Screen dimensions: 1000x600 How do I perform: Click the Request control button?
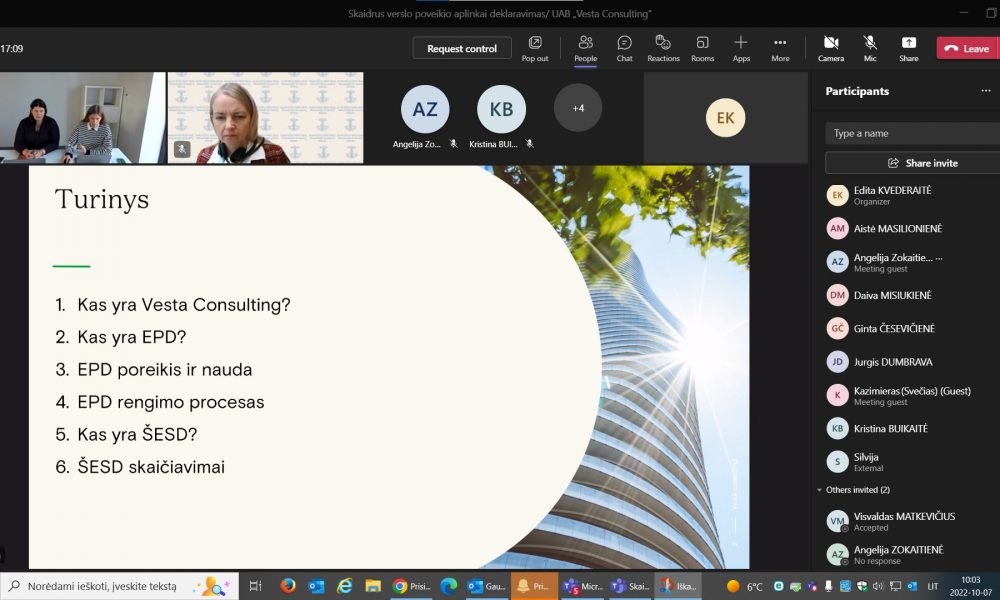pyautogui.click(x=462, y=48)
